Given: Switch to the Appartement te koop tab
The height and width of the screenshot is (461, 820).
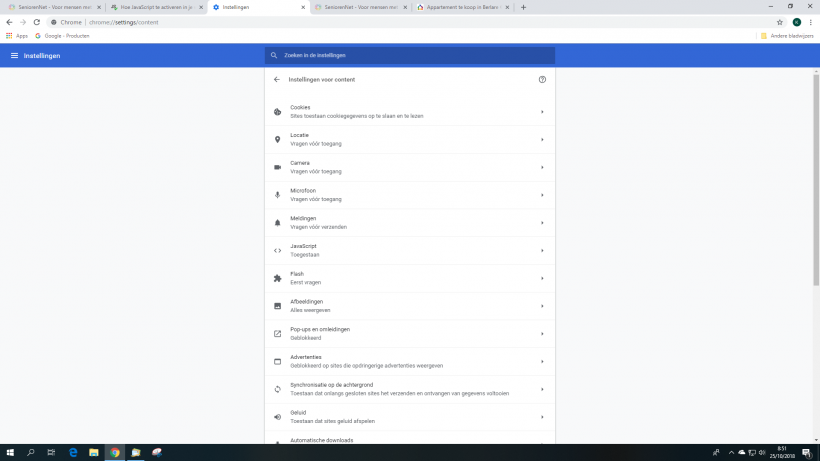Looking at the screenshot, I should point(460,7).
